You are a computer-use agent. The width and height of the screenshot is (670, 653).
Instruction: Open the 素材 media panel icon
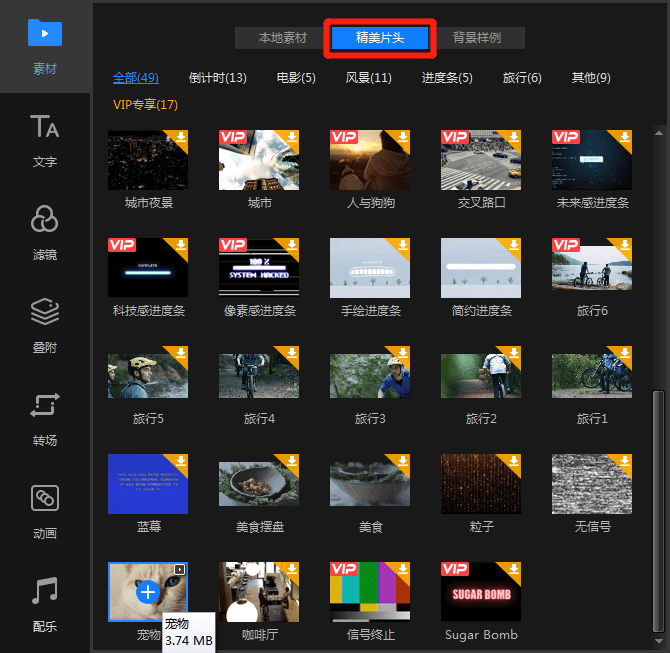(x=45, y=33)
